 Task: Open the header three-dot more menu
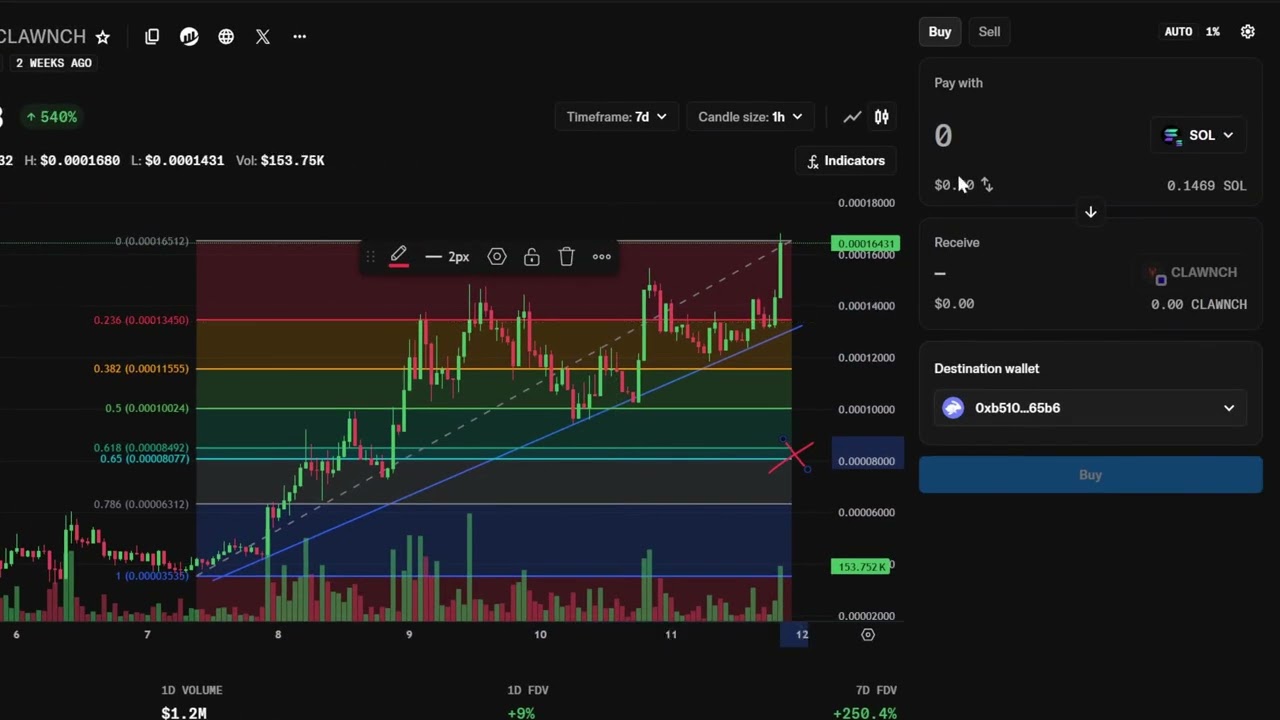click(300, 36)
